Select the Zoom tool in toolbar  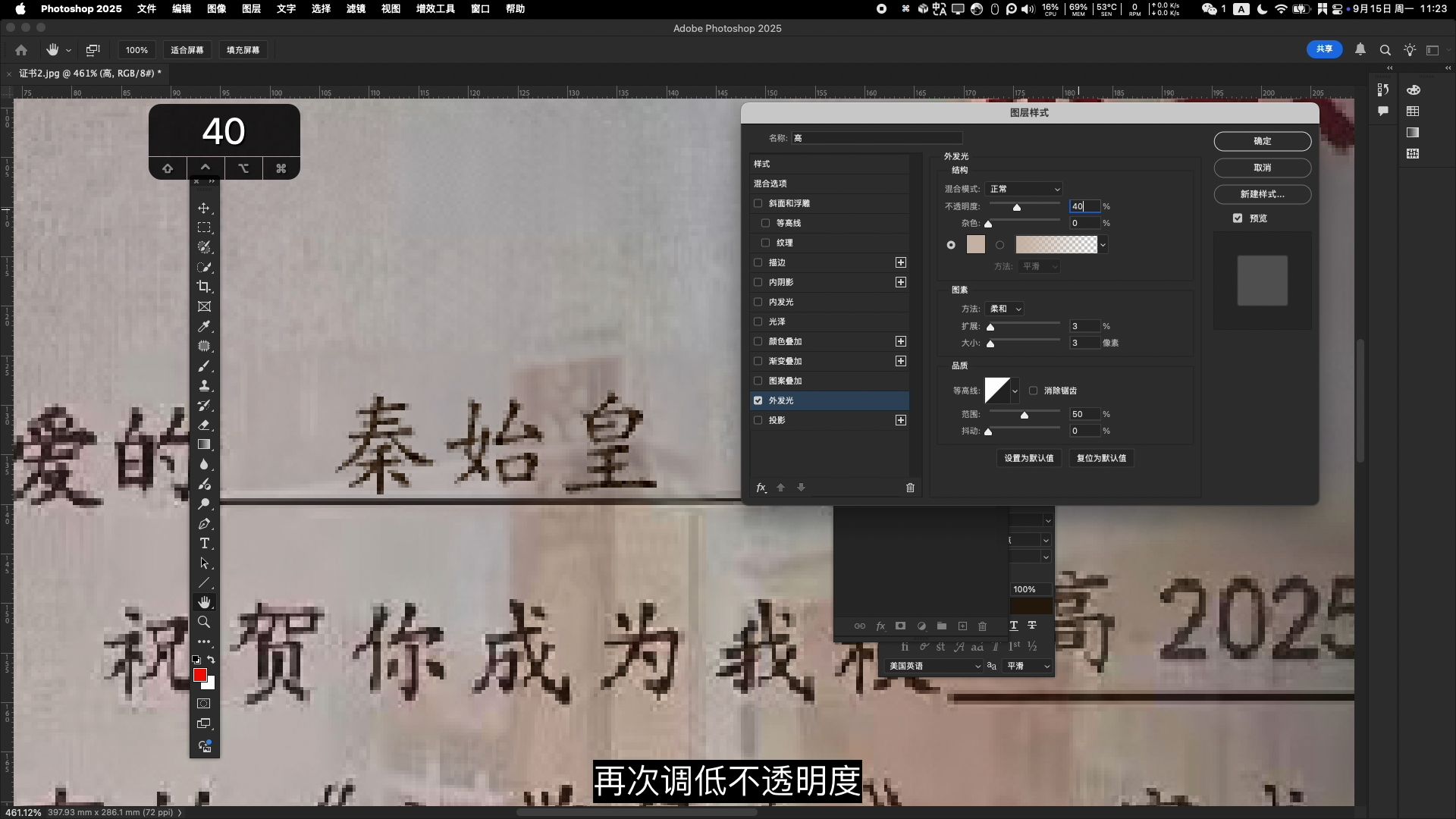203,622
